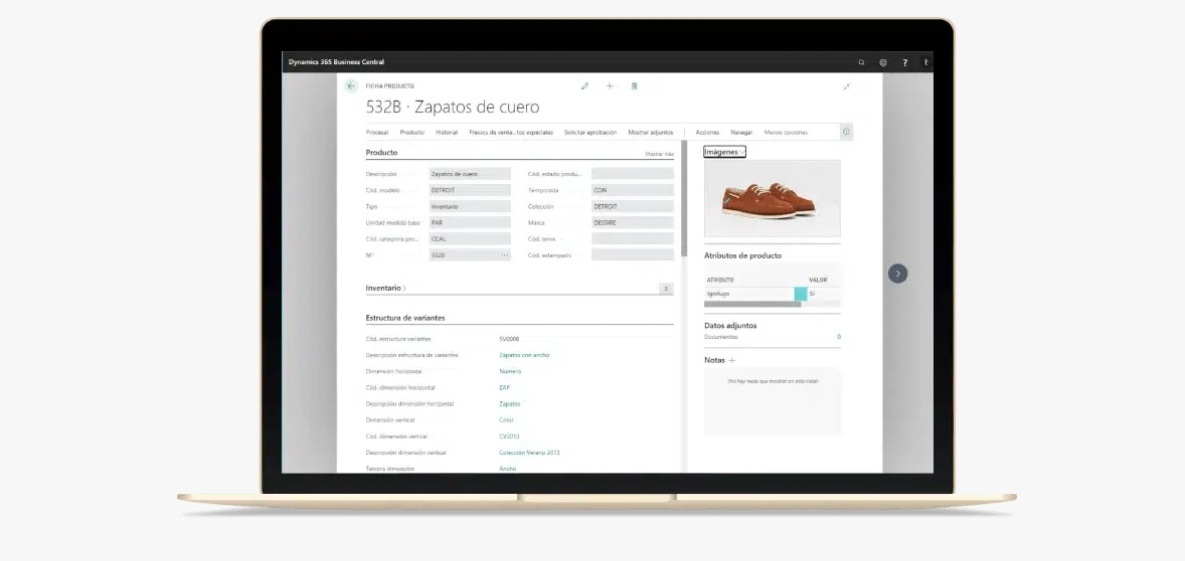1185x561 pixels.
Task: Click the shoe product image
Action: pyautogui.click(x=772, y=199)
